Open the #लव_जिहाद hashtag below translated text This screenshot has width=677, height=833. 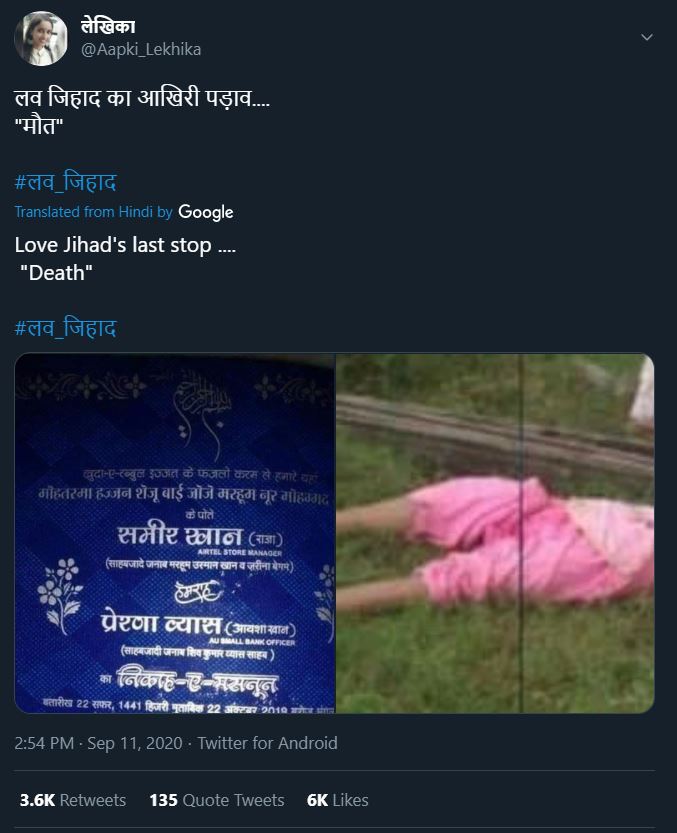click(x=65, y=328)
